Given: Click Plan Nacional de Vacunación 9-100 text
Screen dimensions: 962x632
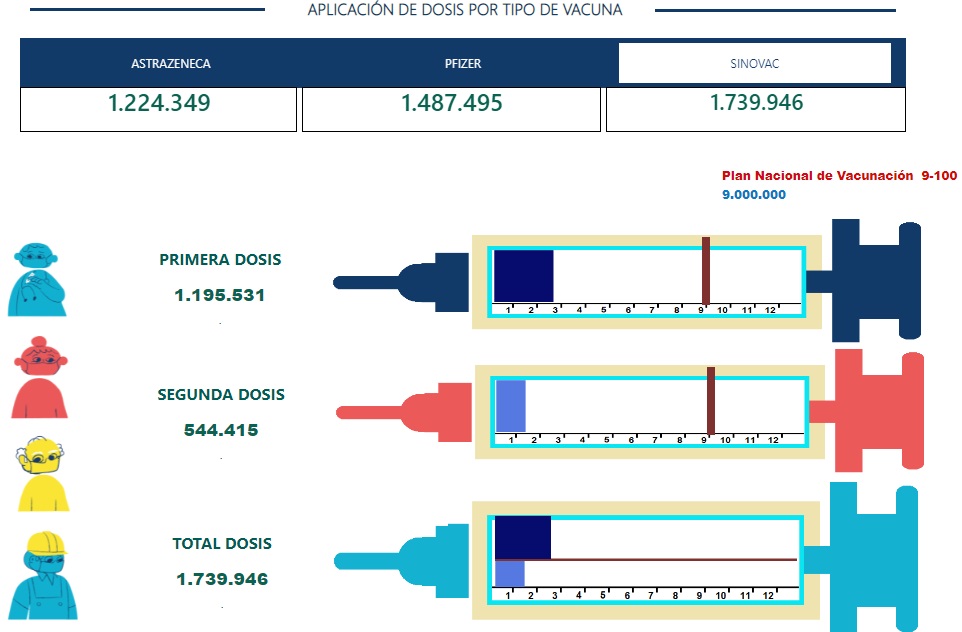Looking at the screenshot, I should pyautogui.click(x=839, y=175).
